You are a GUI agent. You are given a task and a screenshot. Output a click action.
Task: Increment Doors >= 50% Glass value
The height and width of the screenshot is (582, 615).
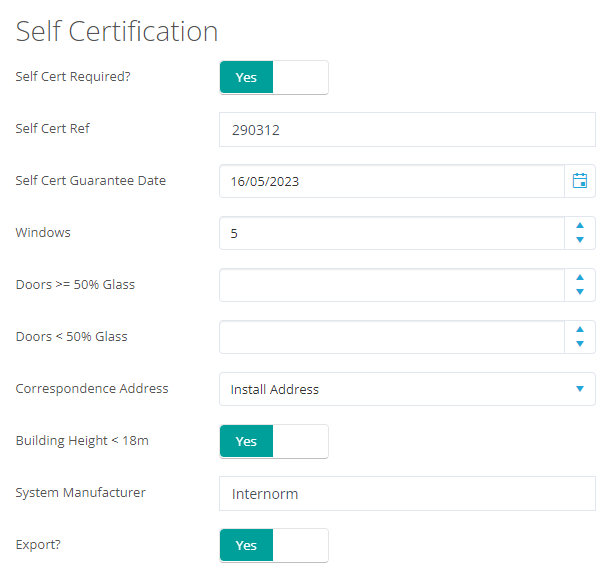tap(580, 278)
